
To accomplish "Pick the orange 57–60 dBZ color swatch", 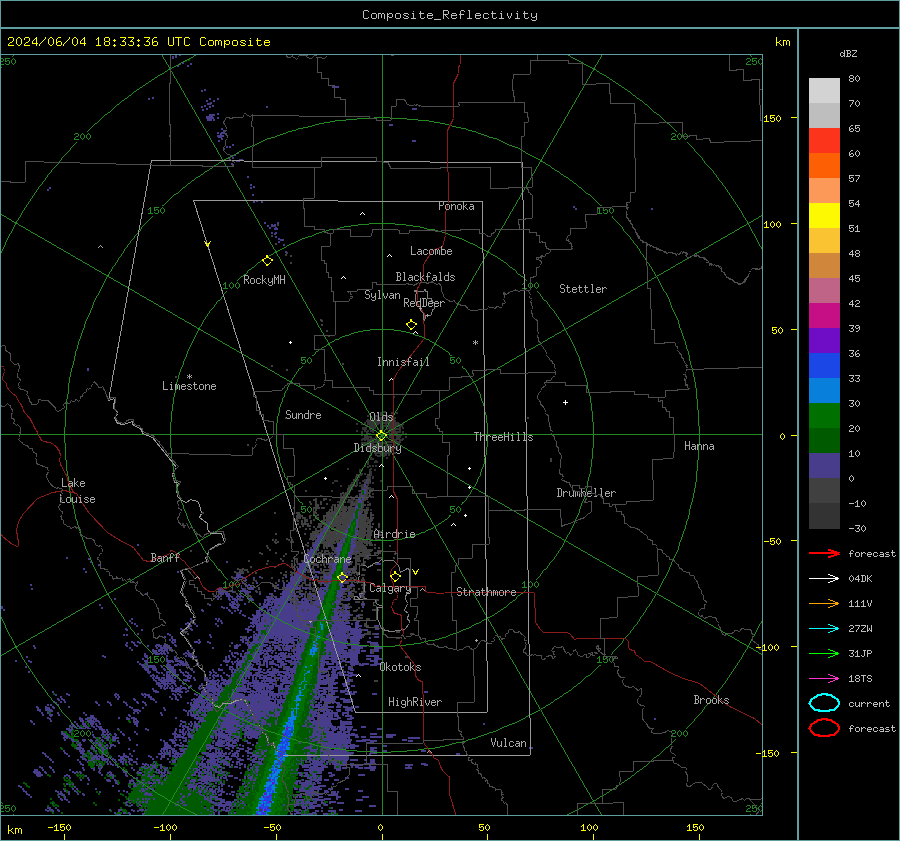I will point(824,166).
